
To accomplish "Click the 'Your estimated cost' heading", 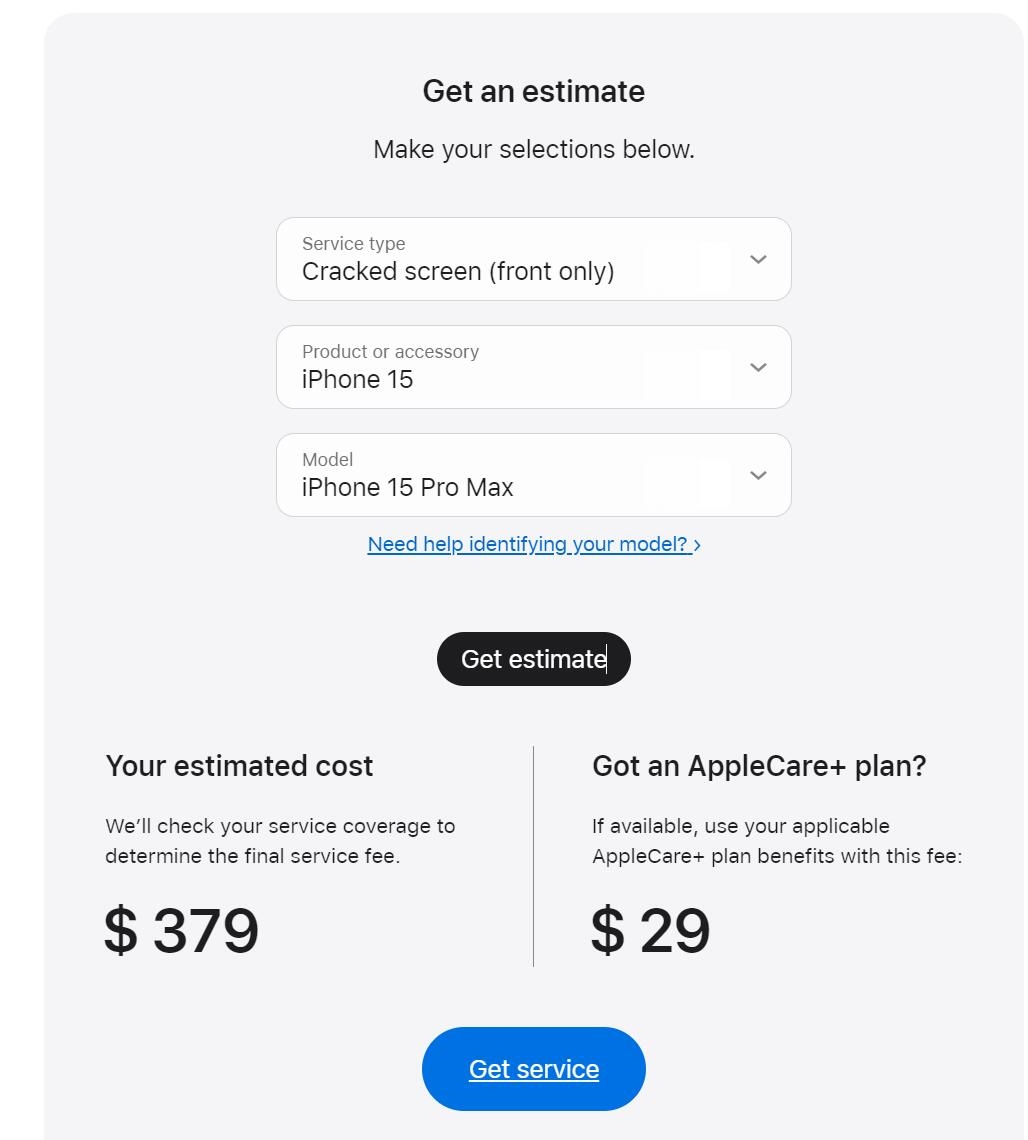I will click(239, 766).
